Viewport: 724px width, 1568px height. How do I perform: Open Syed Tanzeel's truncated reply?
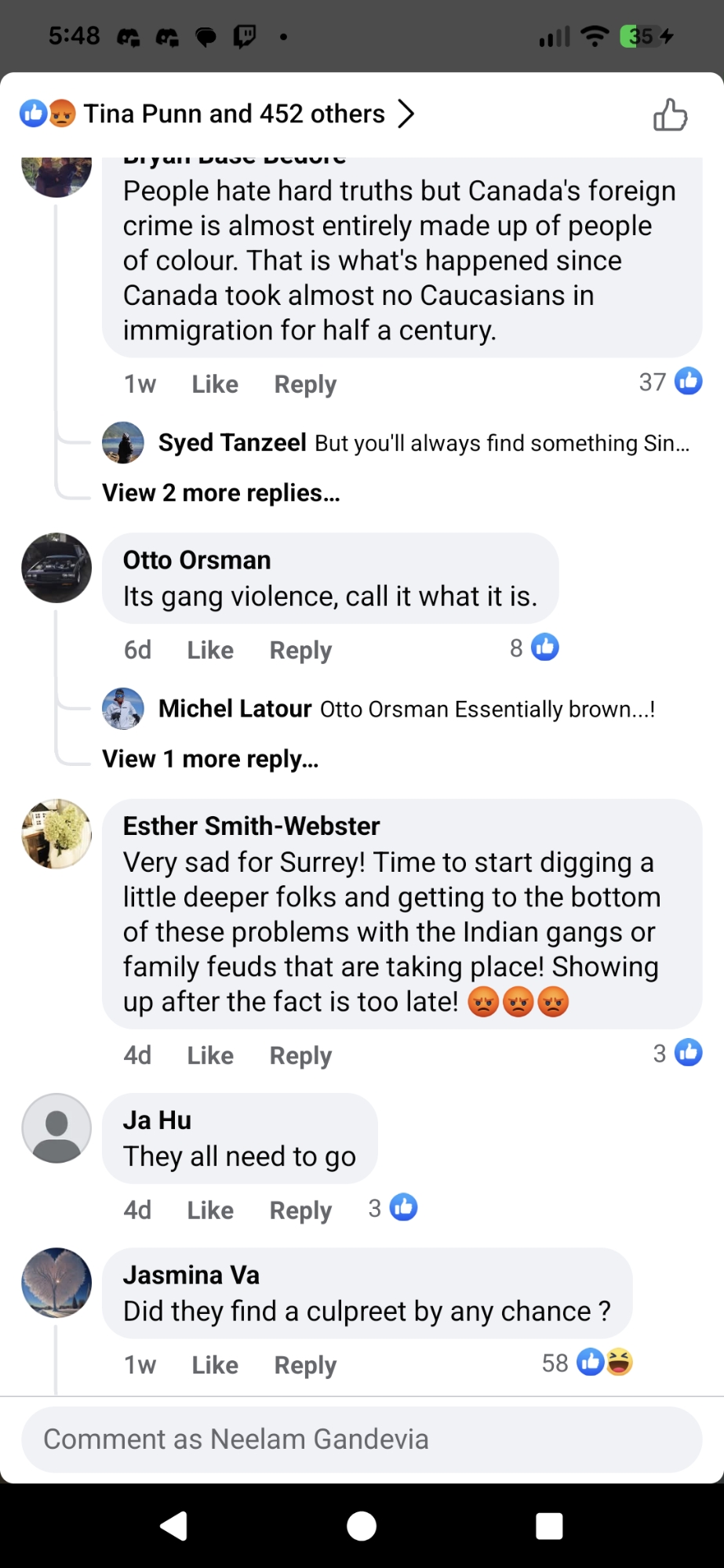424,443
